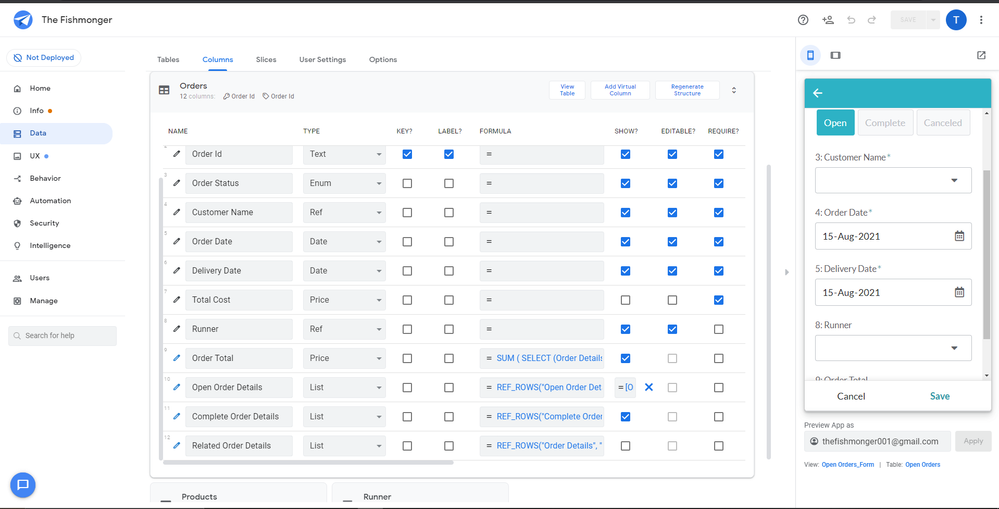The width and height of the screenshot is (999, 509).
Task: Click the horizontal scrollbar under columns
Action: (308, 462)
